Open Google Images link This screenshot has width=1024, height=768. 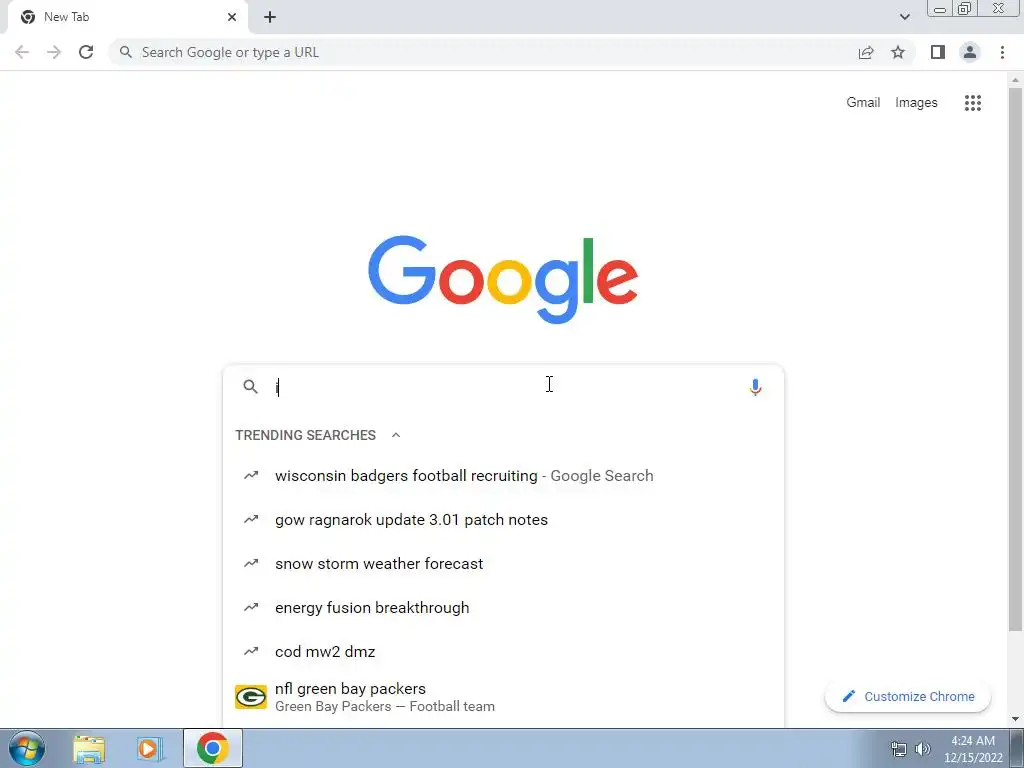coord(916,103)
